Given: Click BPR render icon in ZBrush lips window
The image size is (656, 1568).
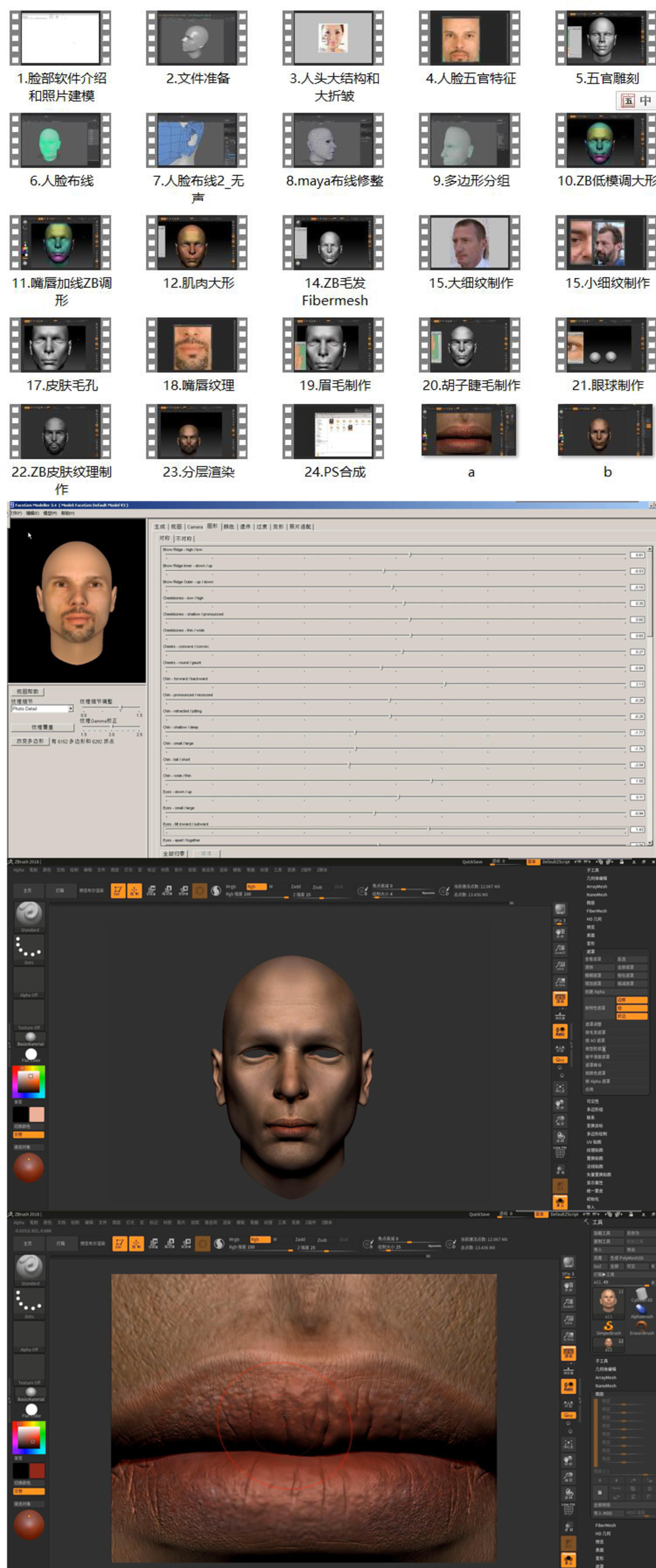Looking at the screenshot, I should pos(568,1263).
